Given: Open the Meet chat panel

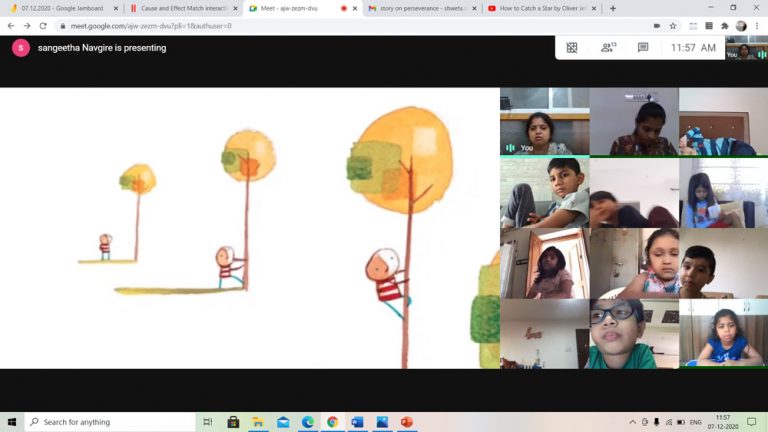Looking at the screenshot, I should pyautogui.click(x=643, y=48).
